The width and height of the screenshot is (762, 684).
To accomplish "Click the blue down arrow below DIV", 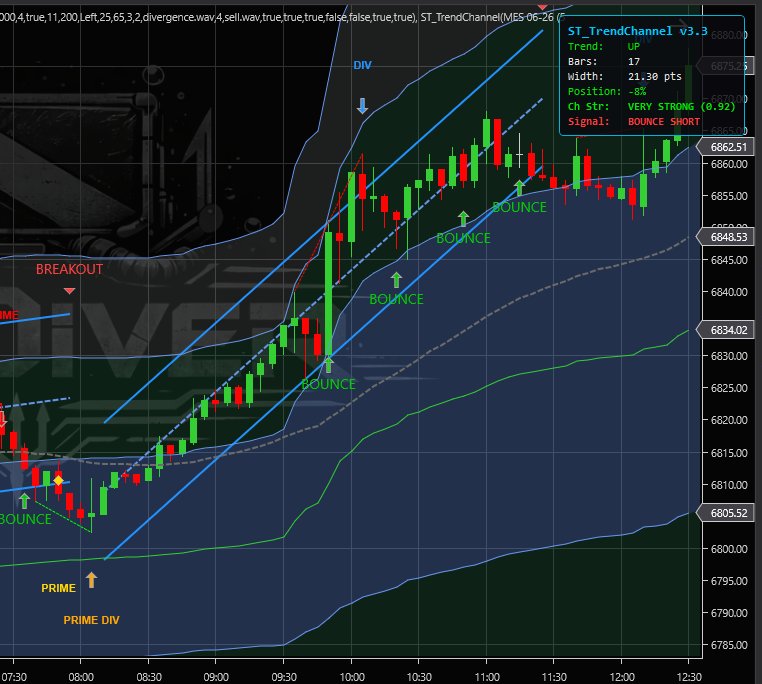I will click(363, 105).
